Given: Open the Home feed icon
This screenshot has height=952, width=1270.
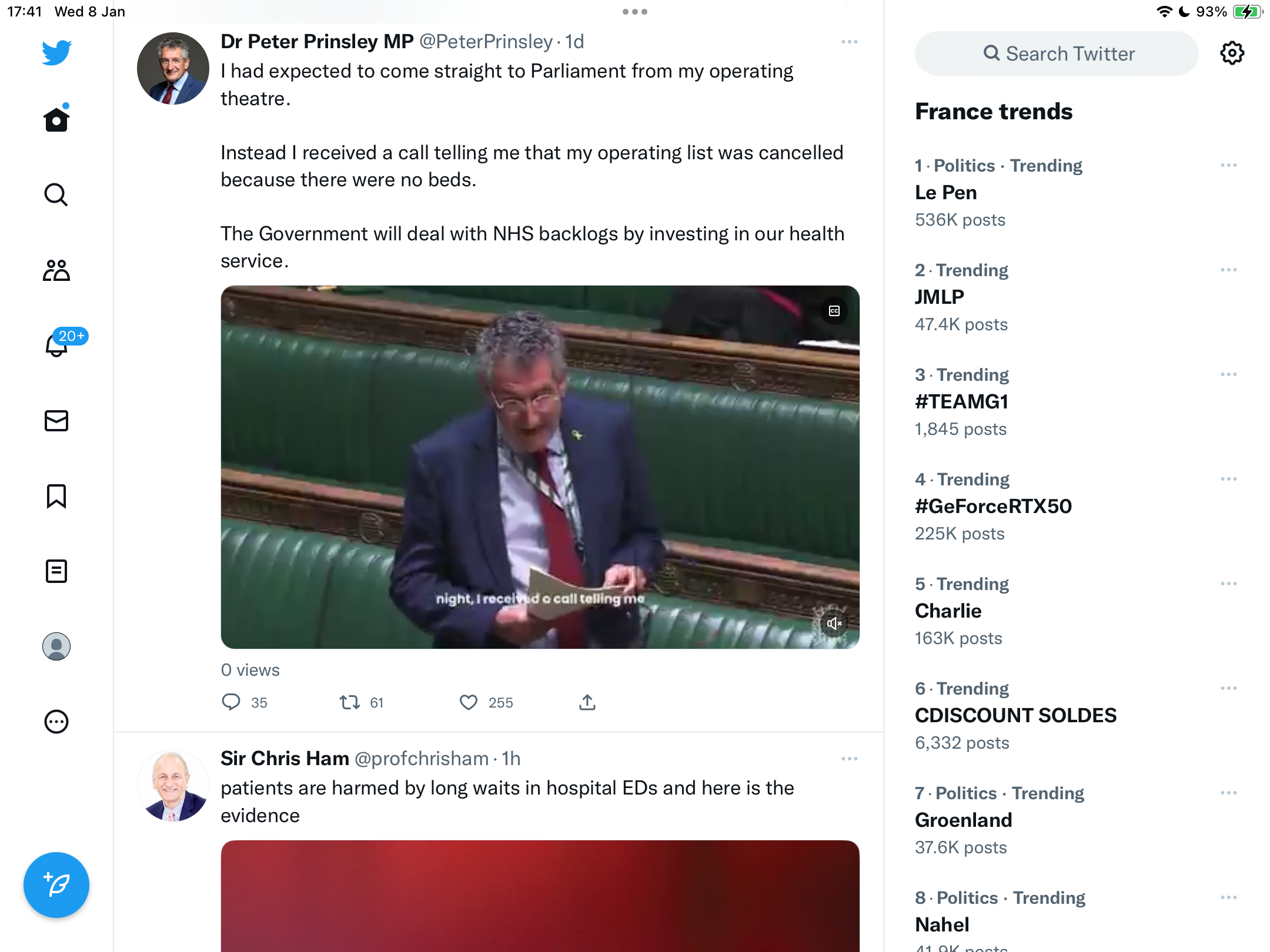Looking at the screenshot, I should click(x=56, y=119).
